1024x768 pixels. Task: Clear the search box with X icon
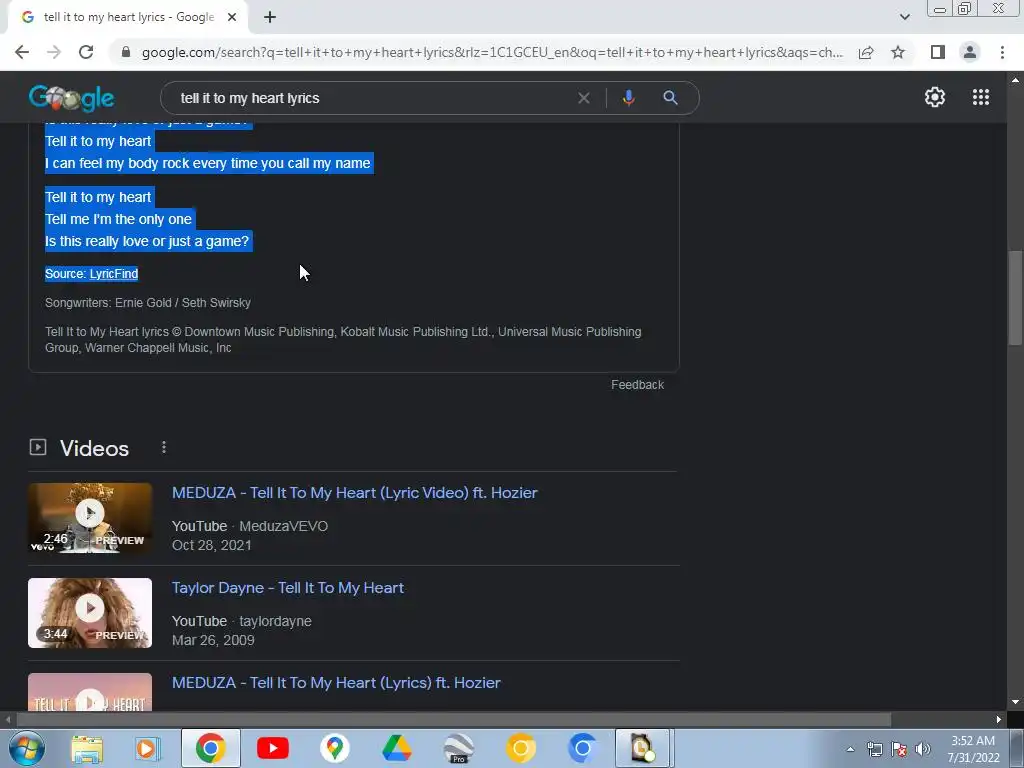(584, 98)
